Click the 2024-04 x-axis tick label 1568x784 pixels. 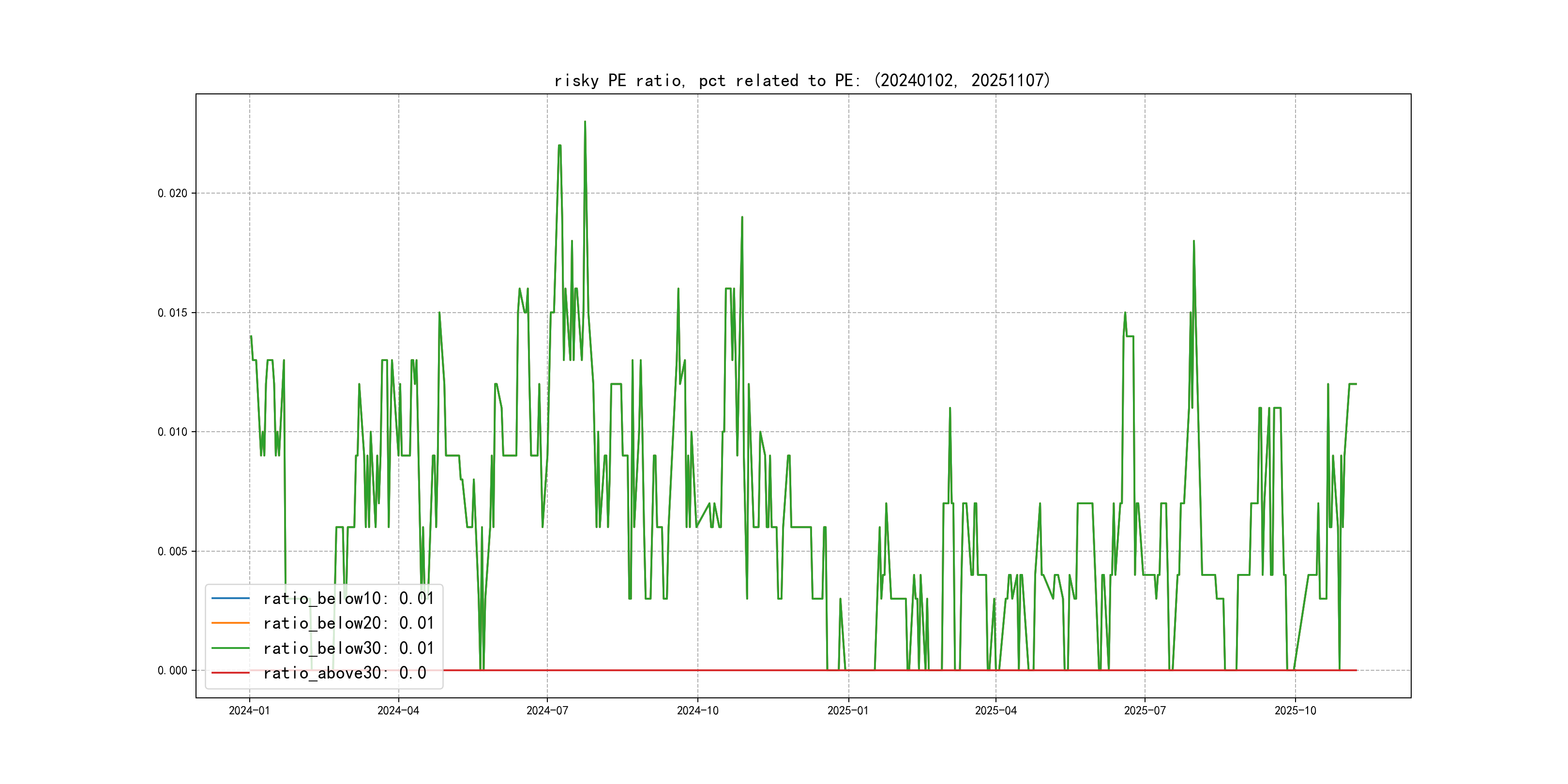[x=398, y=711]
